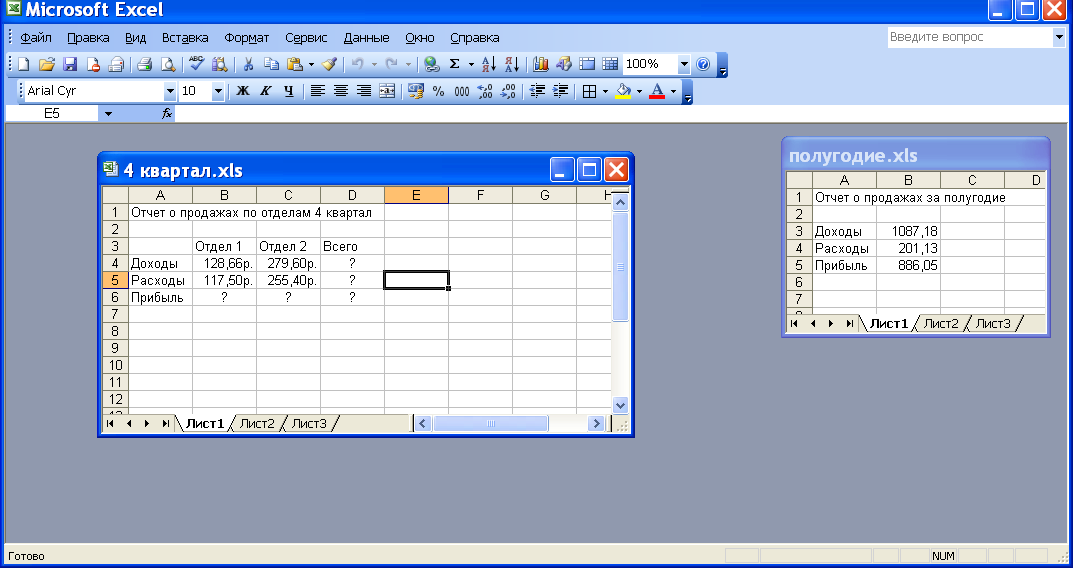This screenshot has height=568, width=1073.
Task: Apply currency format icon
Action: click(415, 91)
